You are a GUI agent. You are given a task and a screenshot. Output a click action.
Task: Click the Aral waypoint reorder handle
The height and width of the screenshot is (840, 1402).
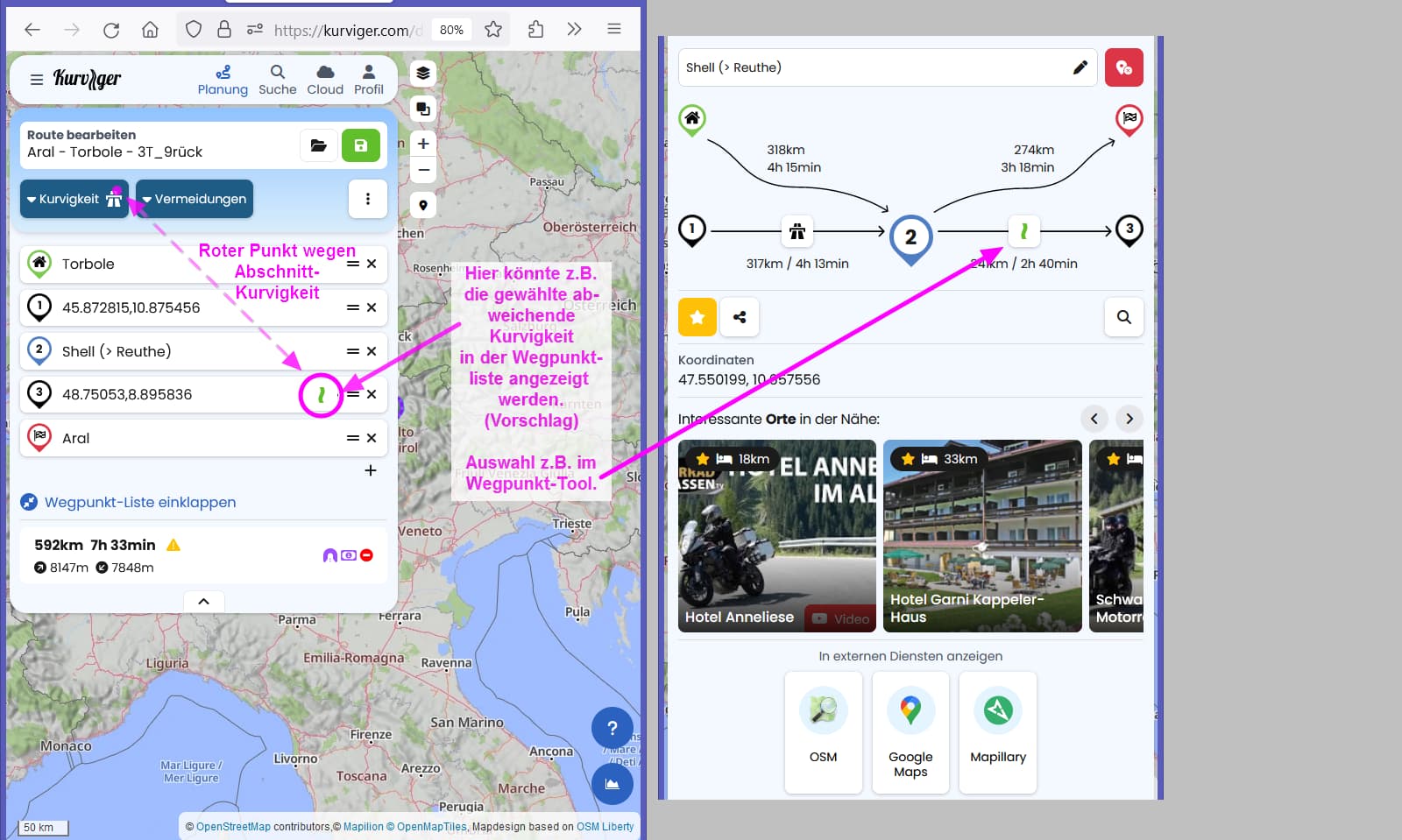point(352,438)
